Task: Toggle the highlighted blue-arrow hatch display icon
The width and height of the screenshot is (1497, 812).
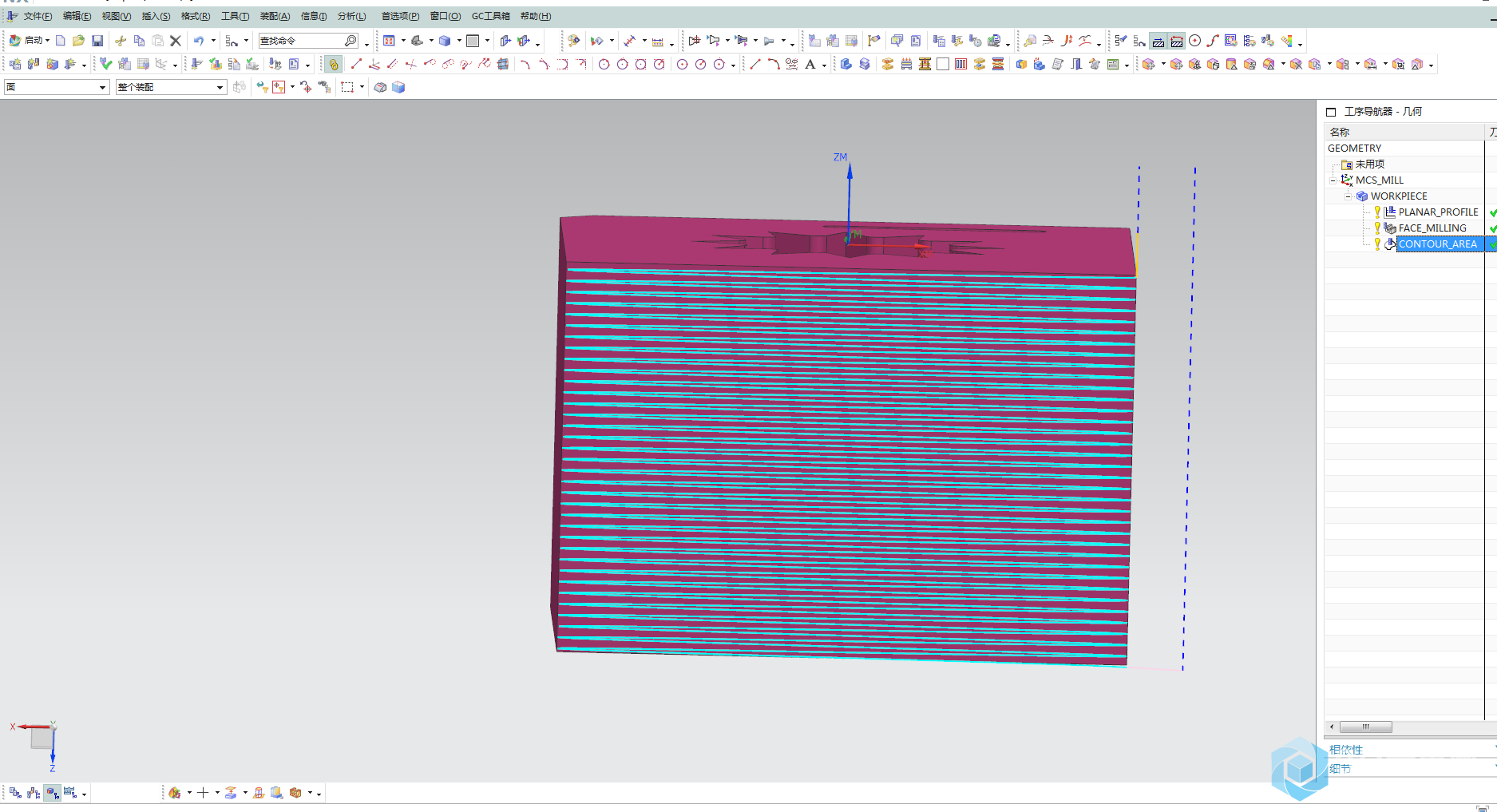Action: 1158,41
